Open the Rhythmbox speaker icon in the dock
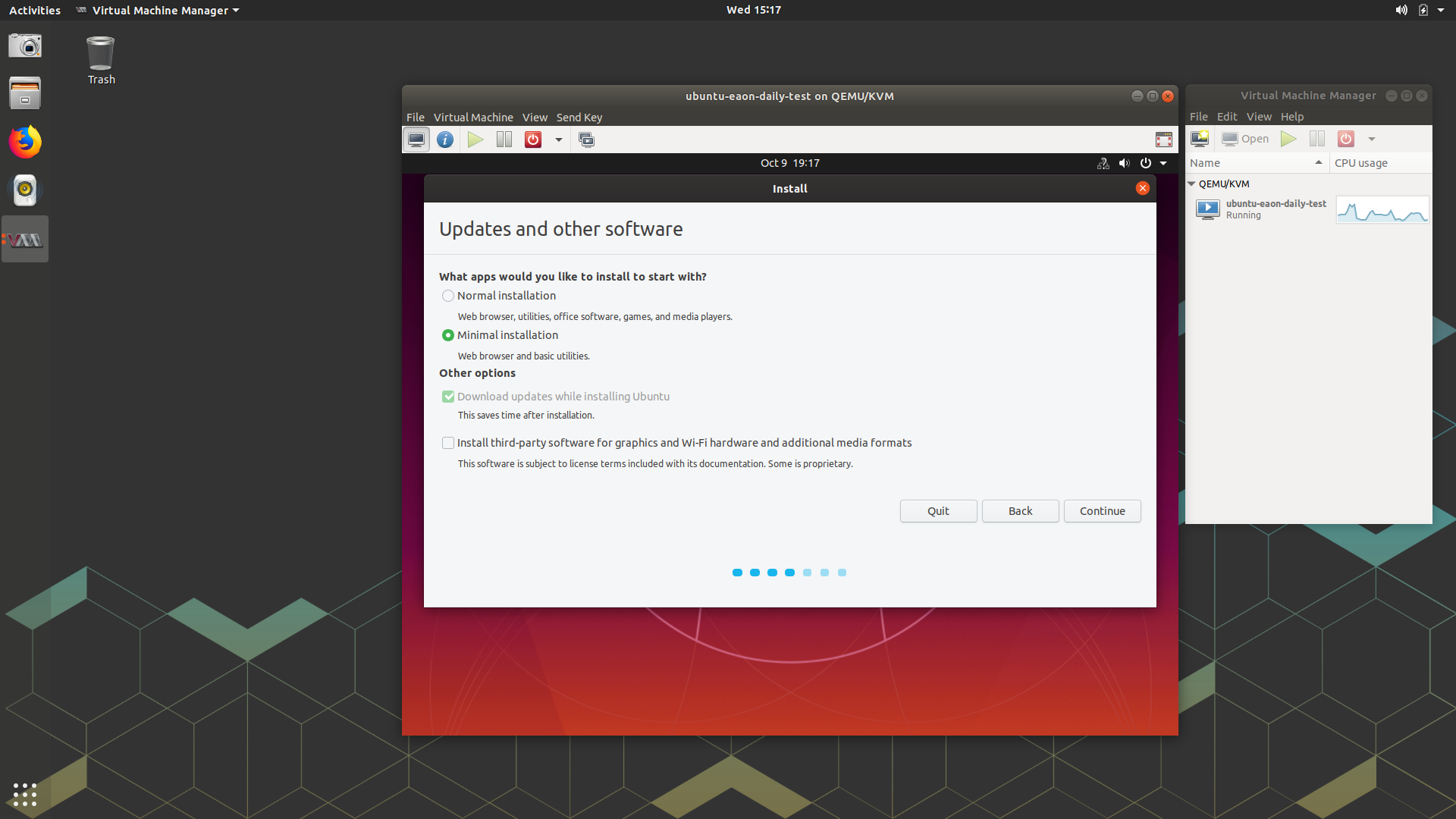 pyautogui.click(x=25, y=190)
